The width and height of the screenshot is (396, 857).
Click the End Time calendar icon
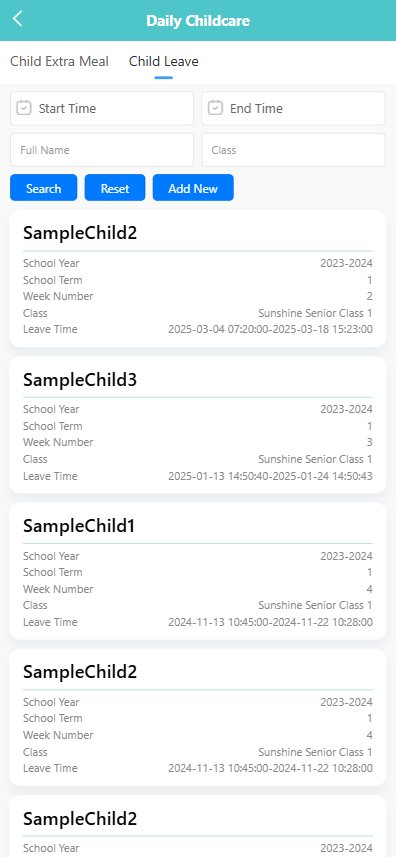click(215, 108)
